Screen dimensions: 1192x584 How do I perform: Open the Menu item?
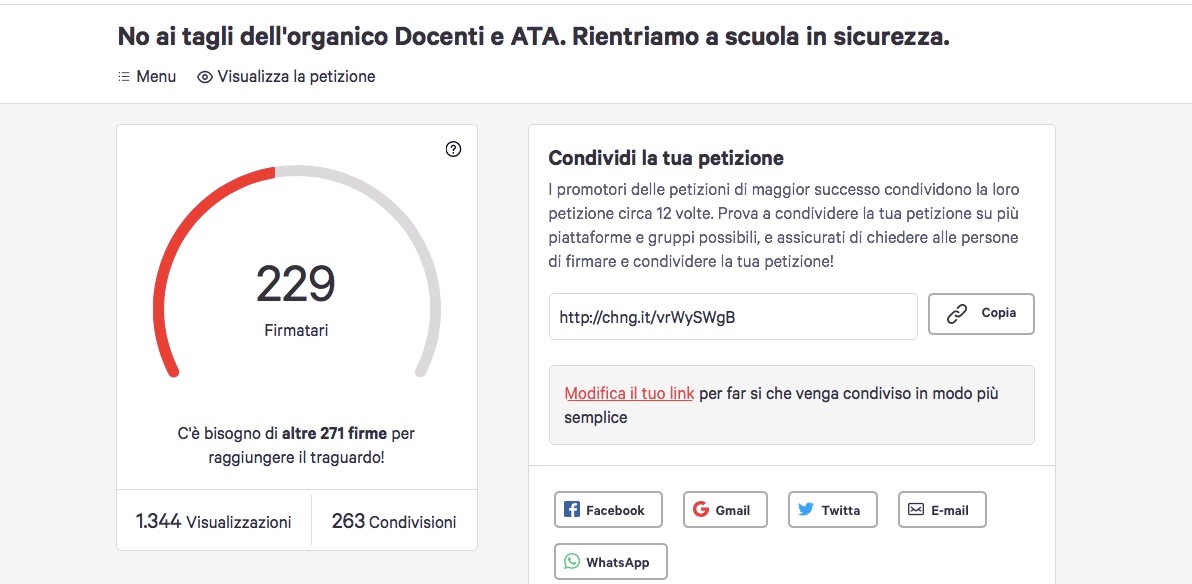[x=147, y=77]
